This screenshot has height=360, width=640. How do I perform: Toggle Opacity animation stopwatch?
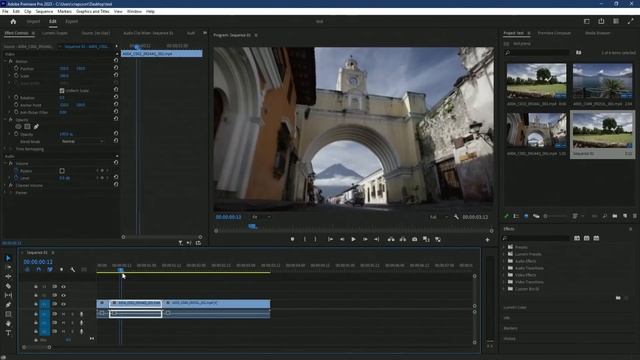16,134
